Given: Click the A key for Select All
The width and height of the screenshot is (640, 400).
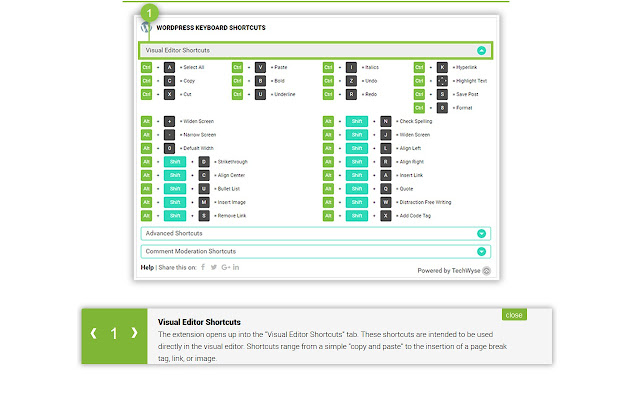Looking at the screenshot, I should pos(169,67).
